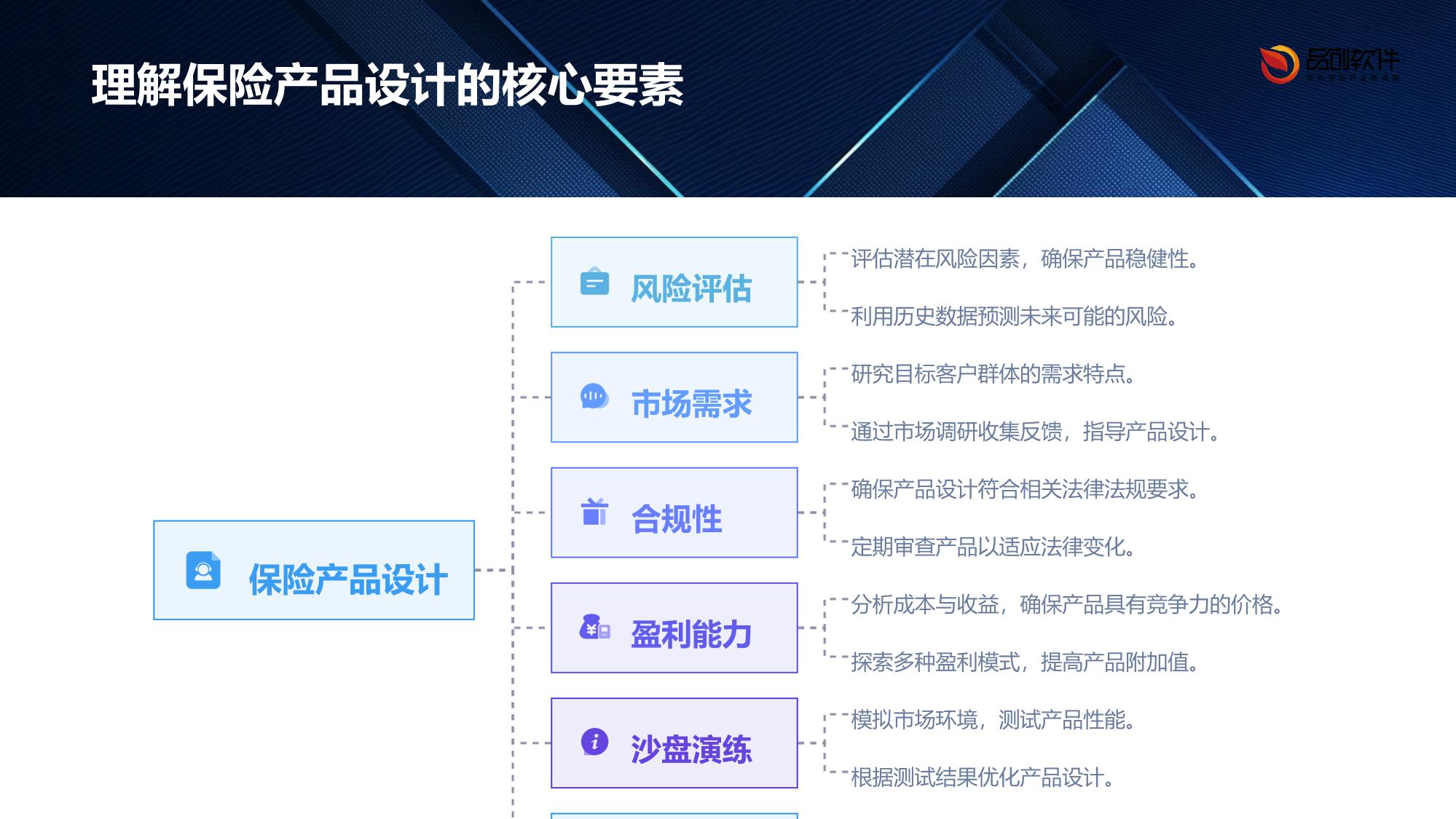Click the text 研究目标客户群体的需求特点。
Image resolution: width=1456 pixels, height=819 pixels.
[993, 373]
